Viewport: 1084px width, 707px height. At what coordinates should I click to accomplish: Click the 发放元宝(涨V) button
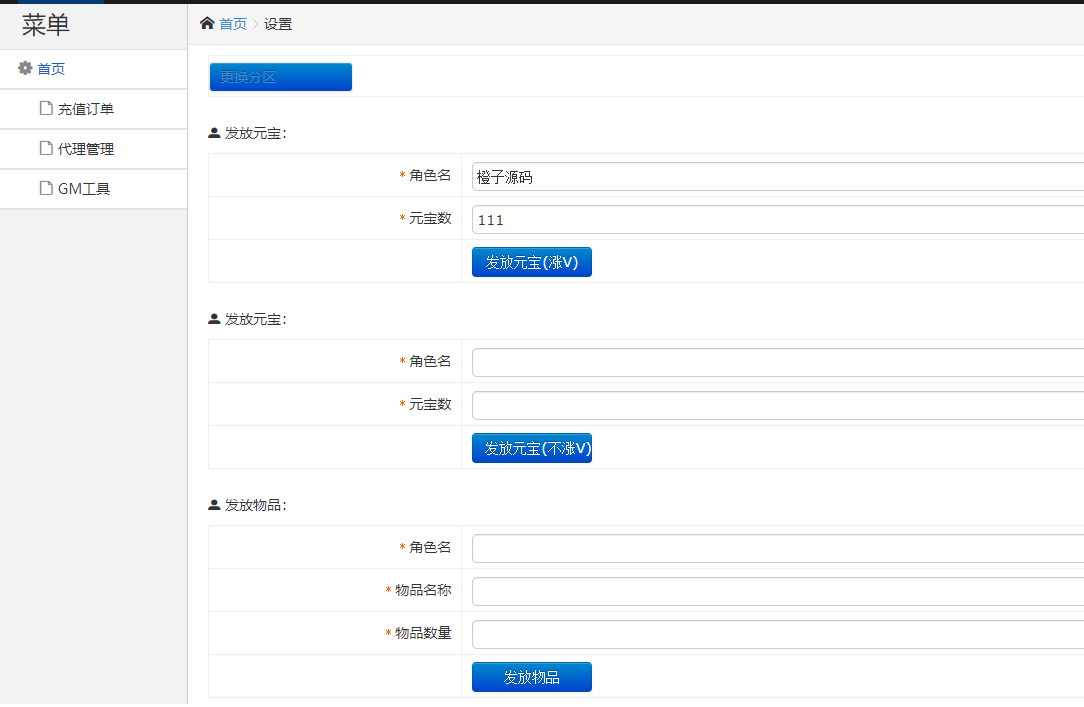click(531, 262)
